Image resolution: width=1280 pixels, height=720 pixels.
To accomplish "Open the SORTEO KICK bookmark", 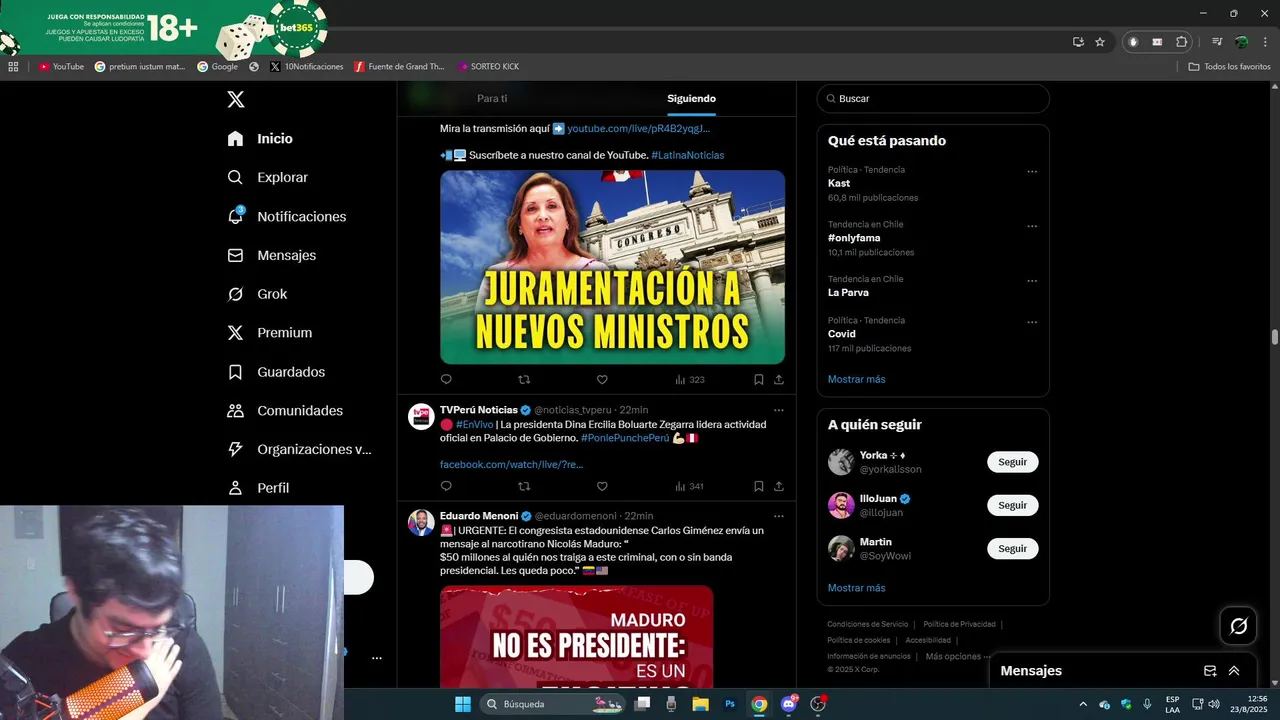I will [x=488, y=66].
